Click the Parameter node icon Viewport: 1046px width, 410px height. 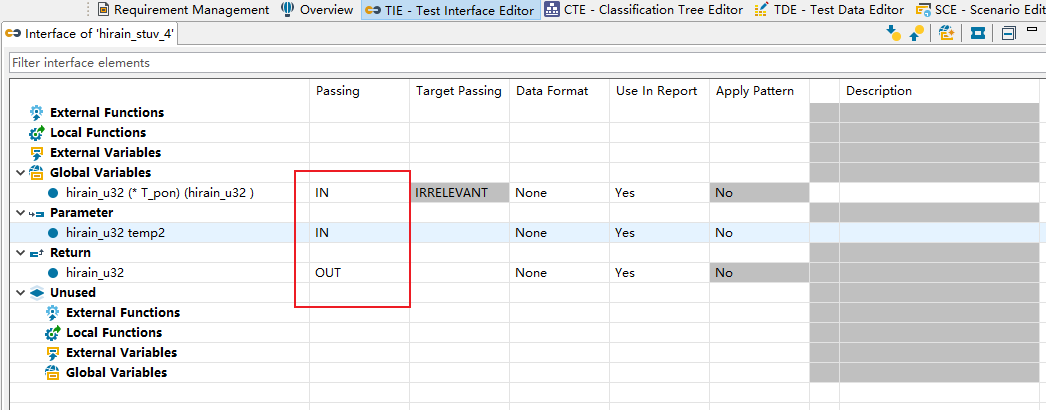(x=37, y=213)
